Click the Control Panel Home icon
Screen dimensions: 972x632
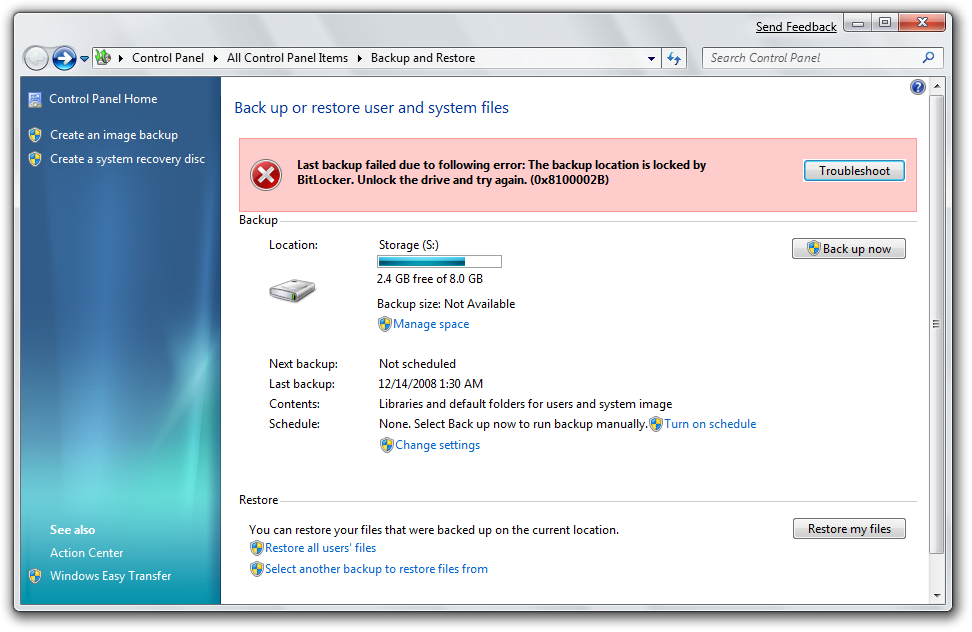point(35,99)
